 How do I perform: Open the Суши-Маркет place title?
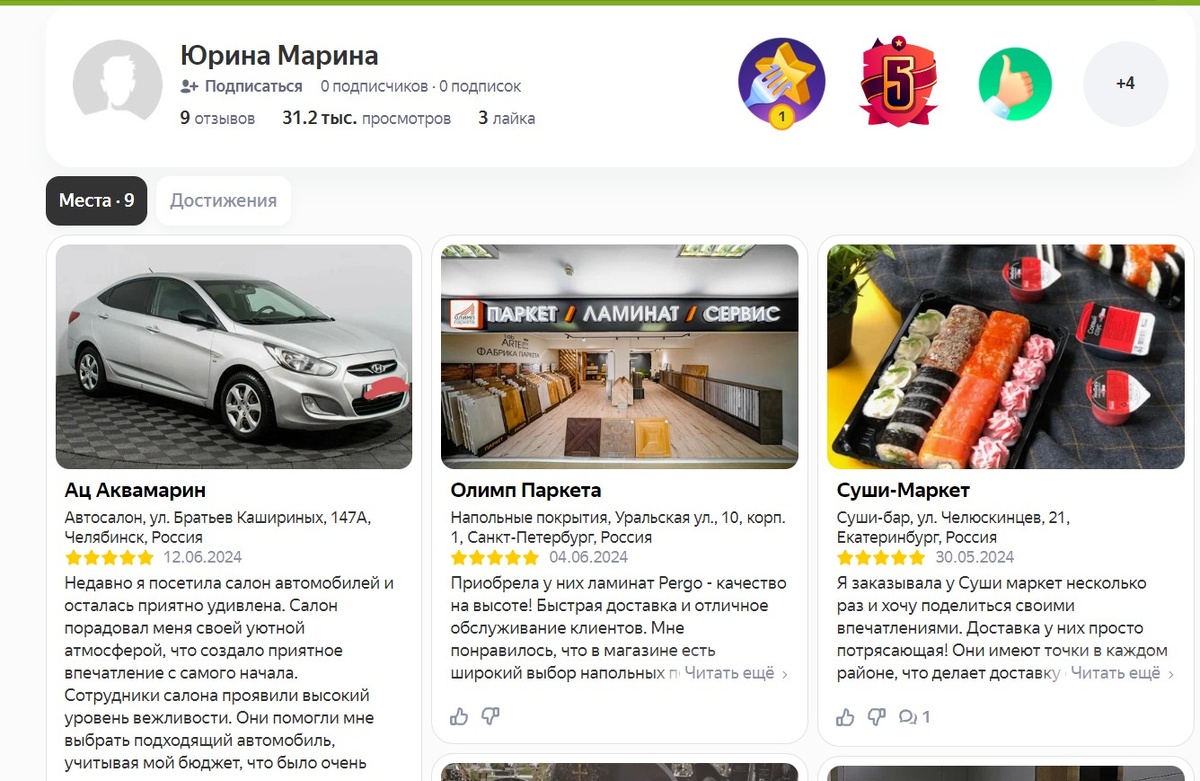pos(903,491)
